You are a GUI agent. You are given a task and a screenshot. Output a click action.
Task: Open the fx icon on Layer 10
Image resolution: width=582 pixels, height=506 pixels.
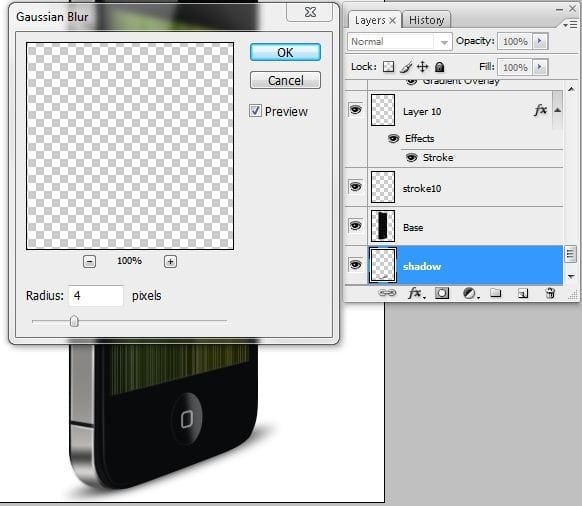tap(540, 110)
